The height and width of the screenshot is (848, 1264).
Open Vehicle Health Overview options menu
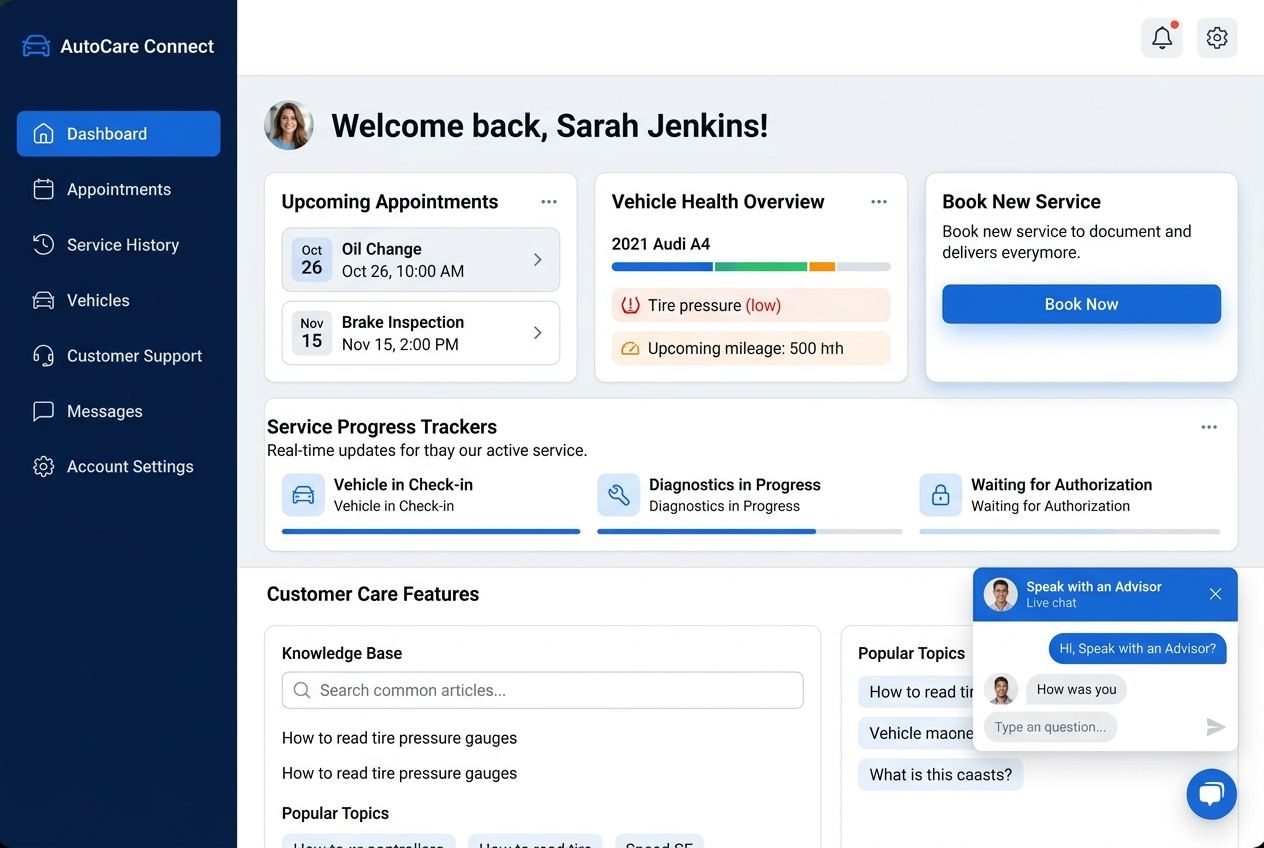point(879,202)
